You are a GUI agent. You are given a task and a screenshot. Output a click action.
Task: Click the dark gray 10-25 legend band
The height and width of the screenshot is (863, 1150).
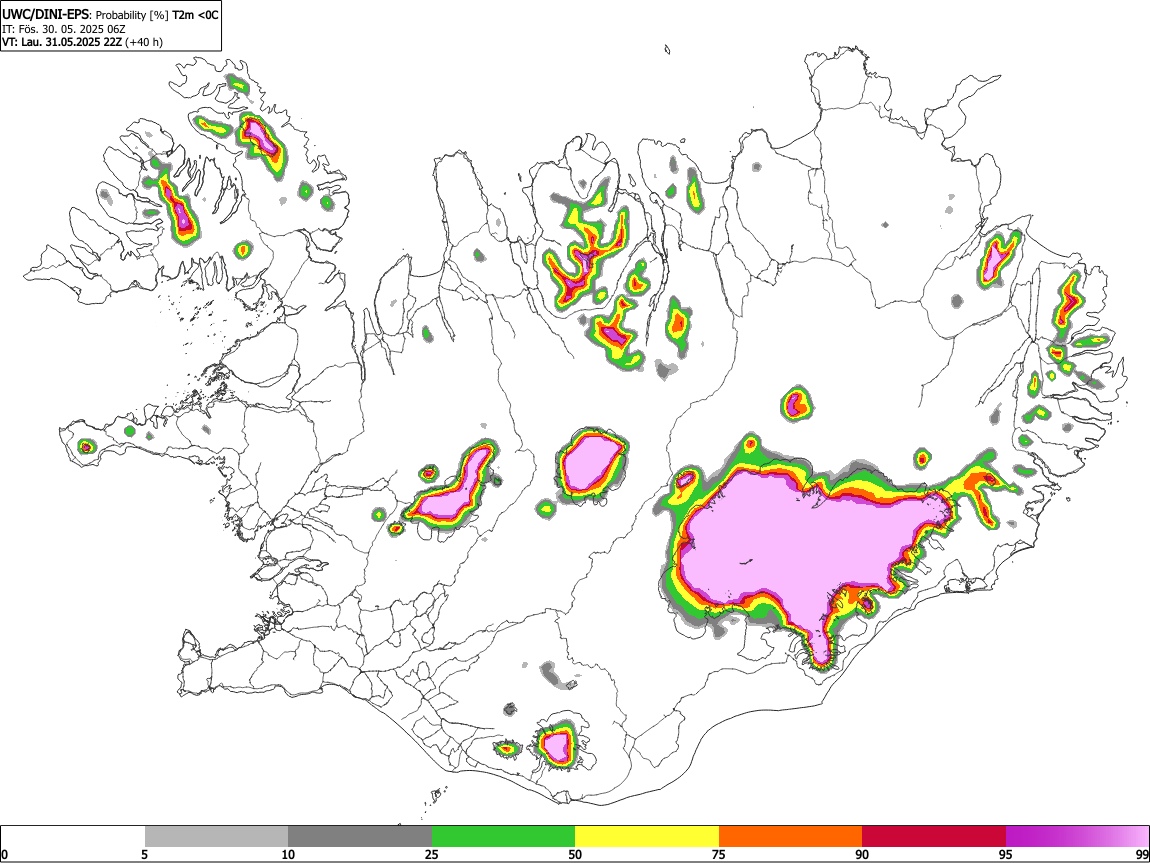pos(360,837)
